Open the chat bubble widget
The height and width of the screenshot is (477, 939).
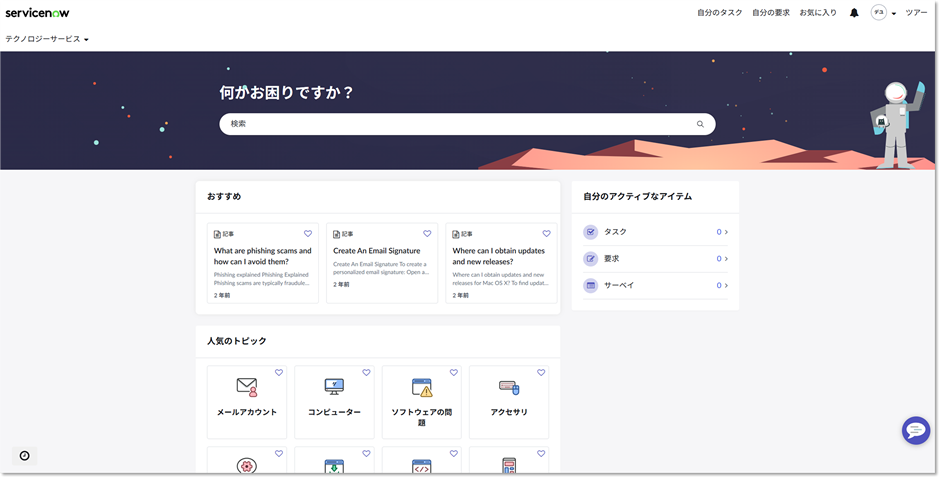pyautogui.click(x=916, y=430)
